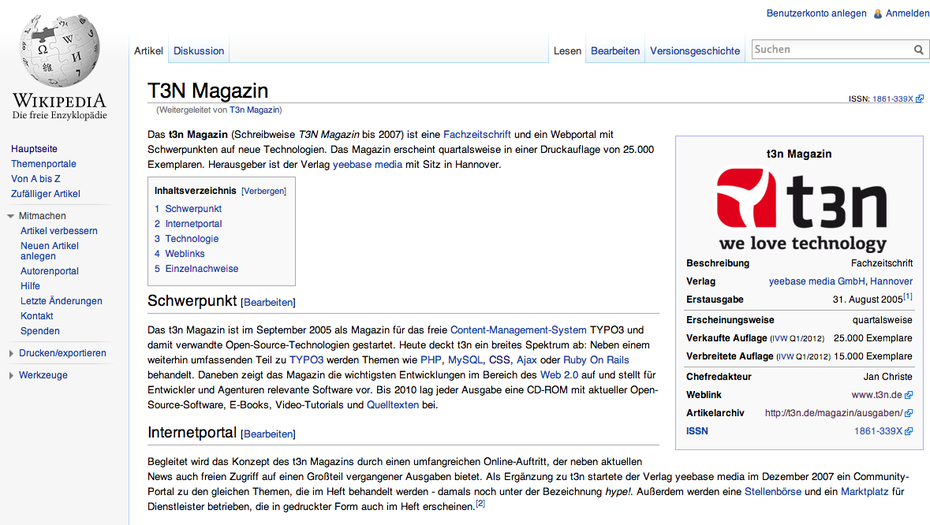Click Bearbeiten beside Schwerpunkt heading

268,303
